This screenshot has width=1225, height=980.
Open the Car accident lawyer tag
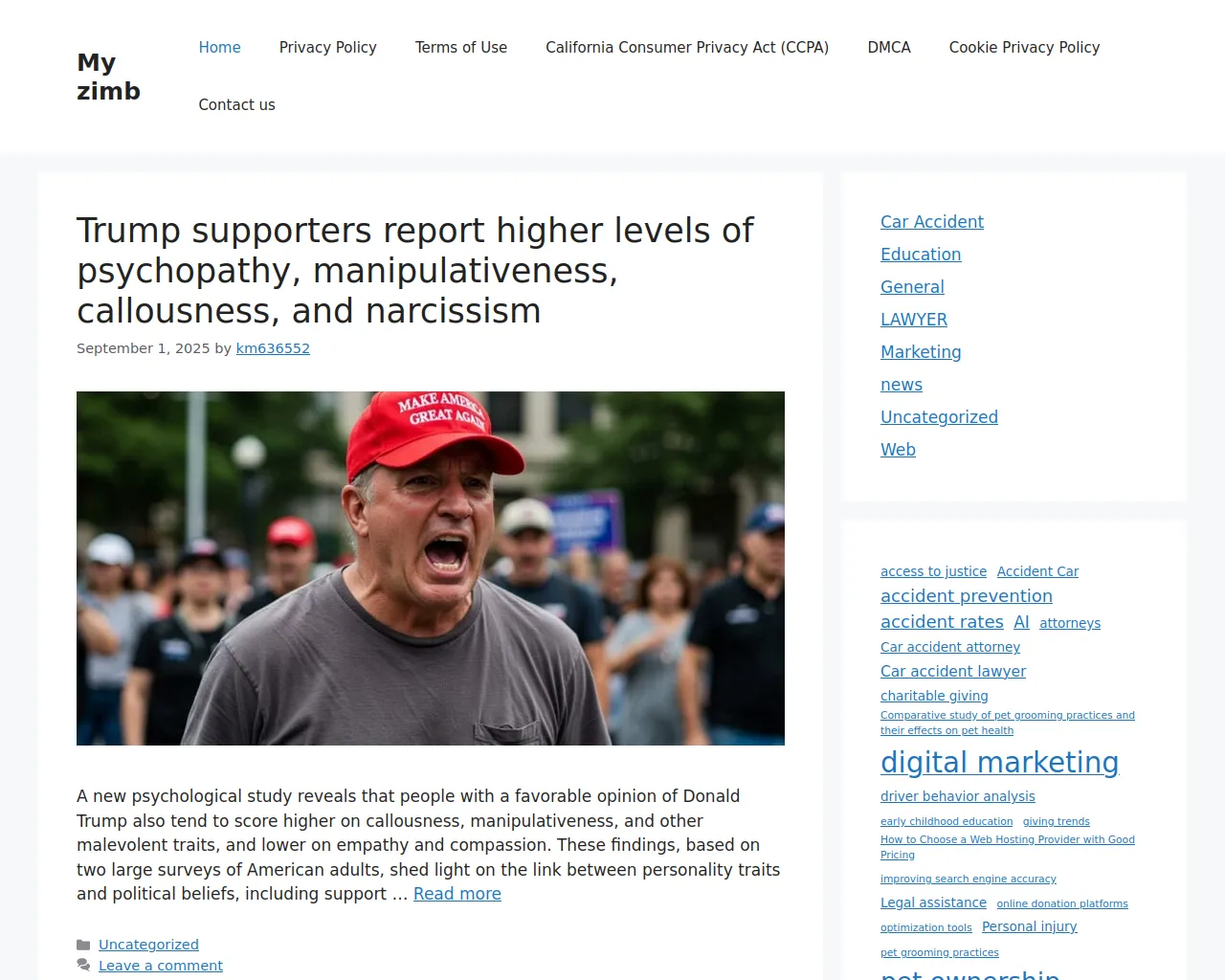[x=953, y=672]
